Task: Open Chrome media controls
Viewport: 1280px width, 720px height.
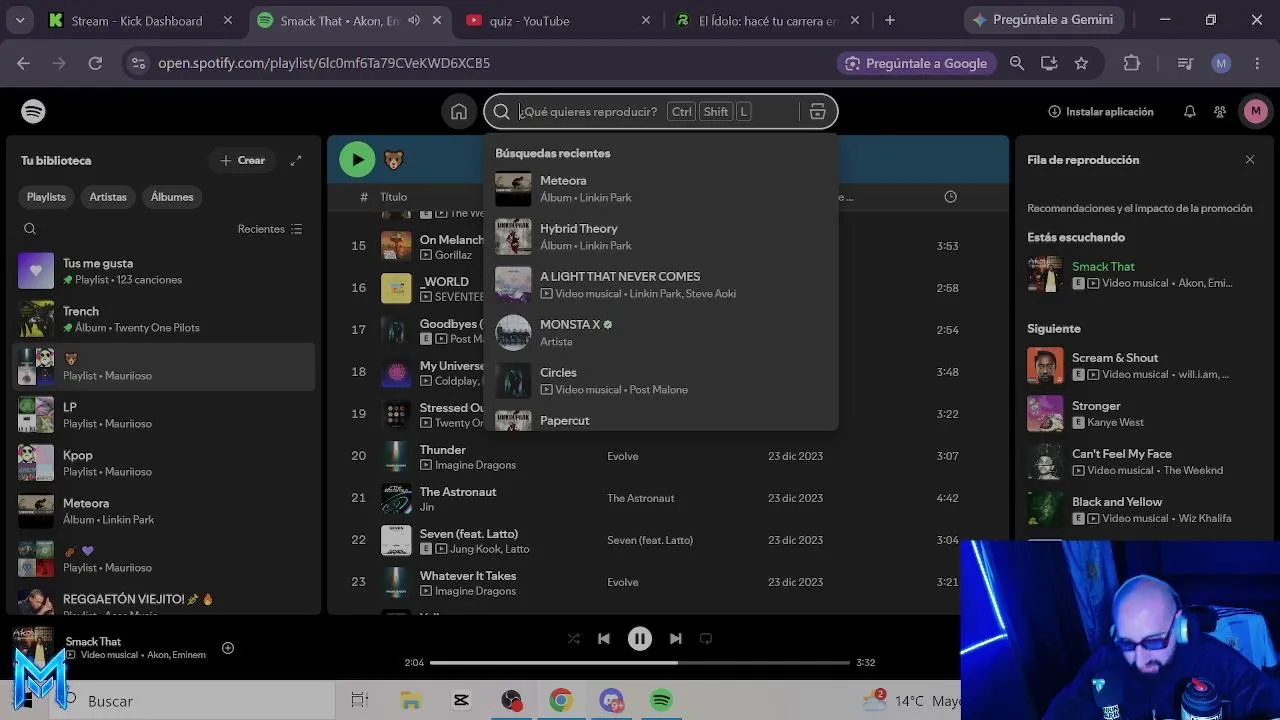Action: click(1185, 63)
